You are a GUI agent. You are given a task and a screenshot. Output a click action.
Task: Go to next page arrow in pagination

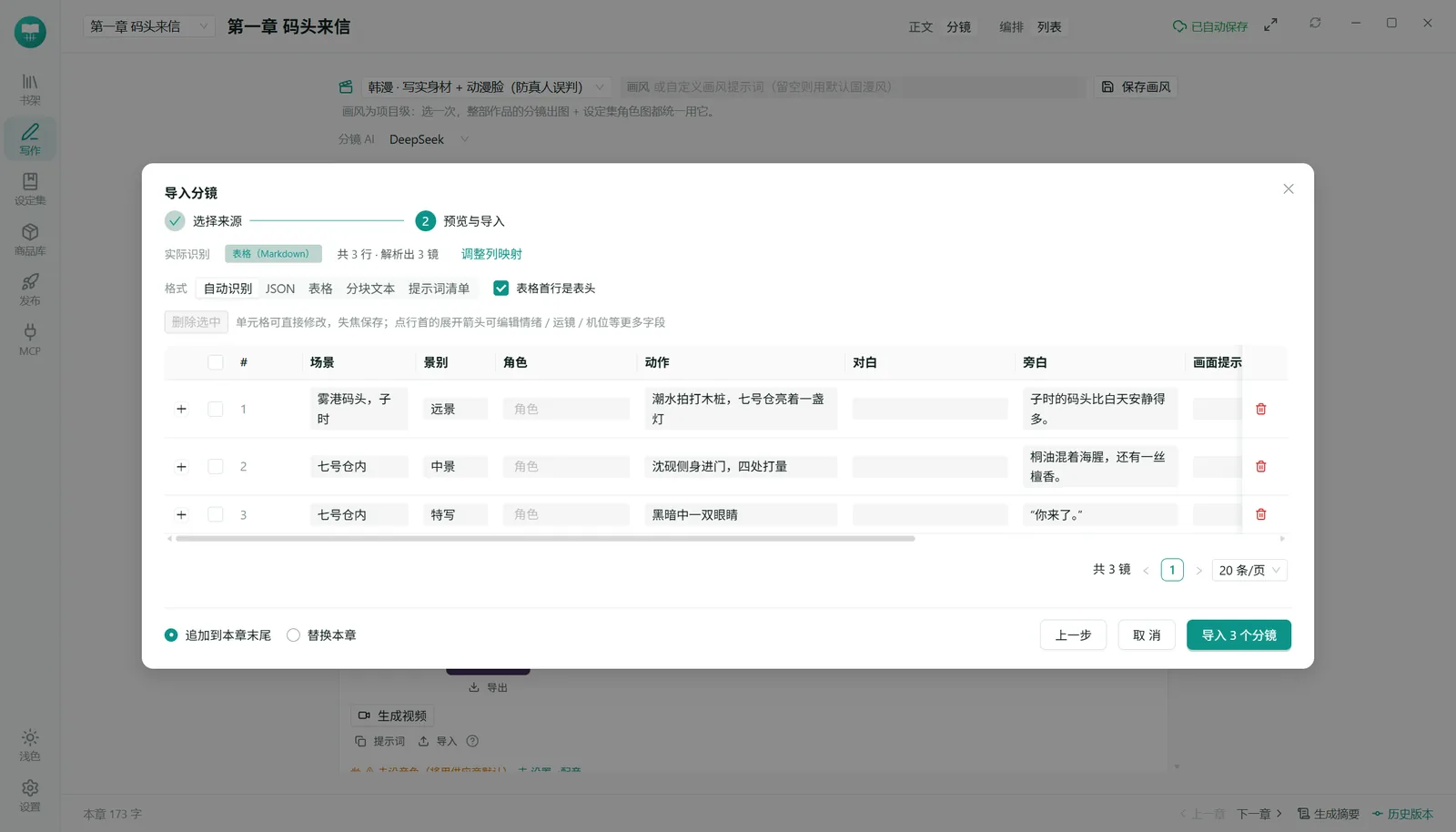point(1198,571)
